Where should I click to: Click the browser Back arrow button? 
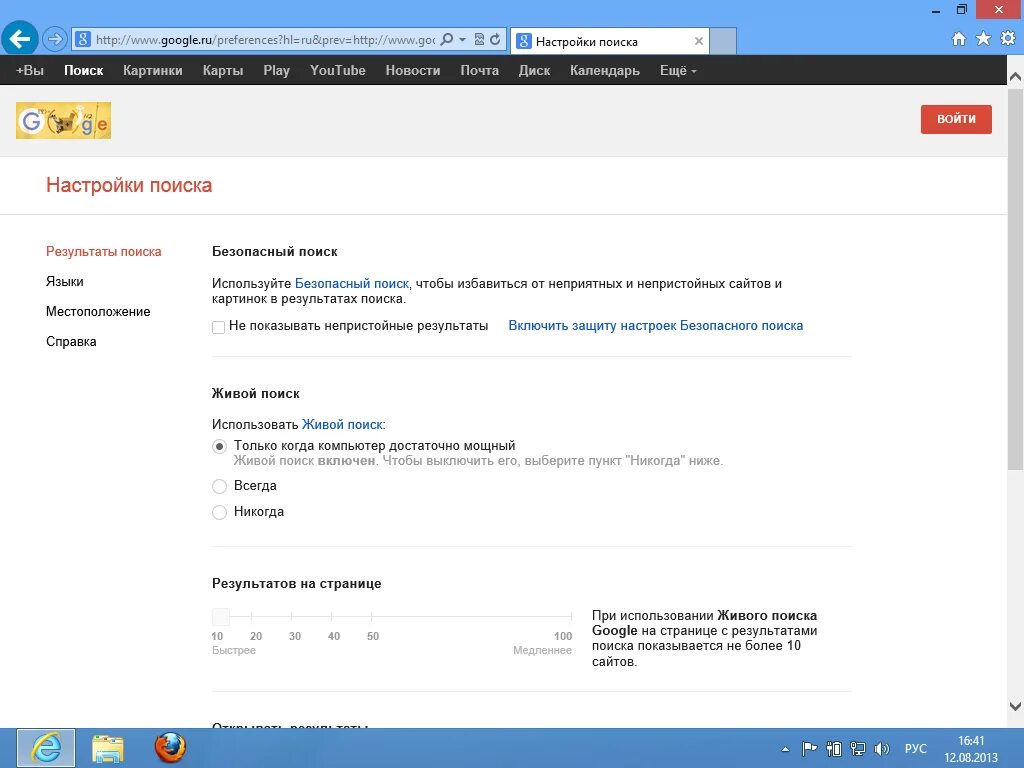point(20,39)
